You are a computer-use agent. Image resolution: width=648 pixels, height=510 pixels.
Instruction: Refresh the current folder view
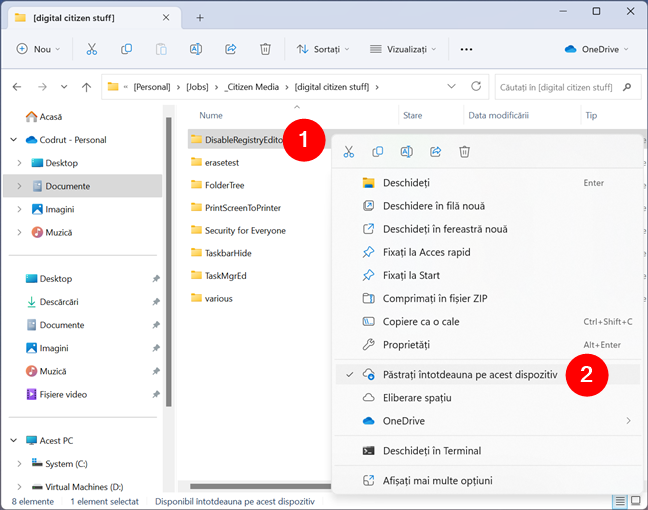476,86
